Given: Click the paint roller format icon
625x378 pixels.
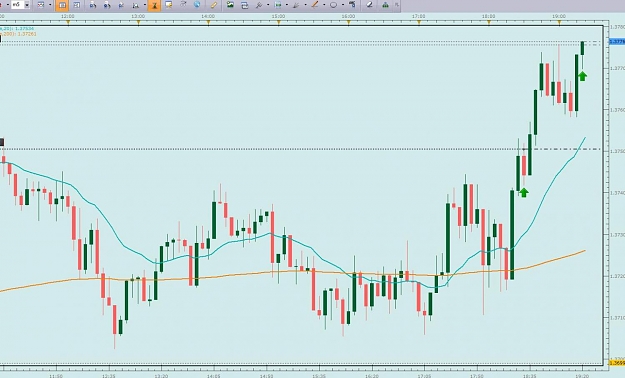Looking at the screenshot, I should 352,5.
